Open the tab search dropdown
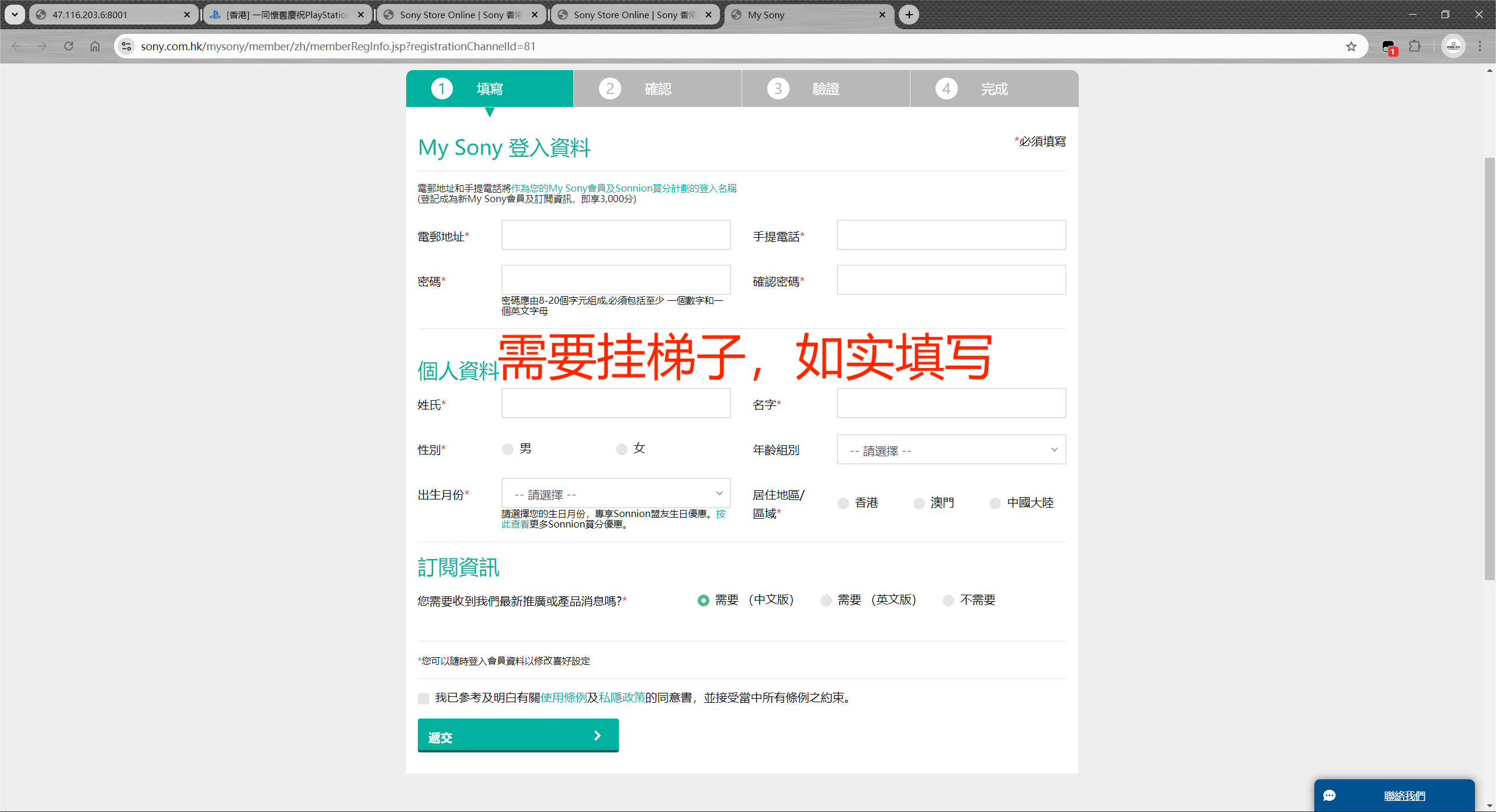The image size is (1496, 812). coord(15,15)
